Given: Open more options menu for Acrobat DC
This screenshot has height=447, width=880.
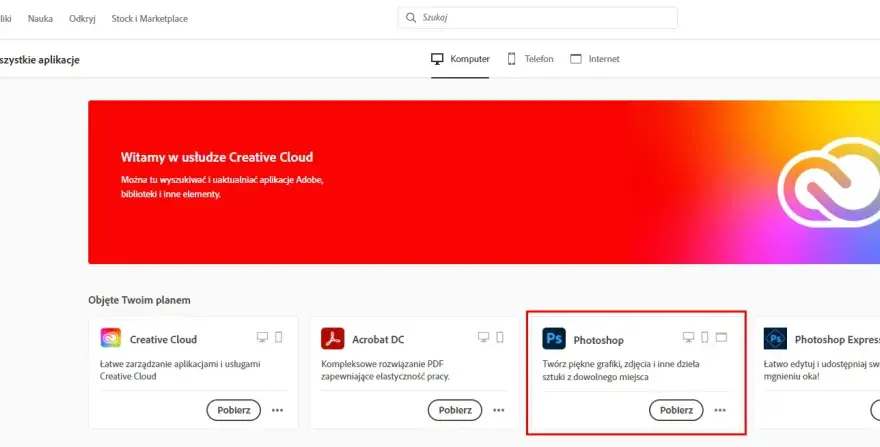Looking at the screenshot, I should (499, 410).
